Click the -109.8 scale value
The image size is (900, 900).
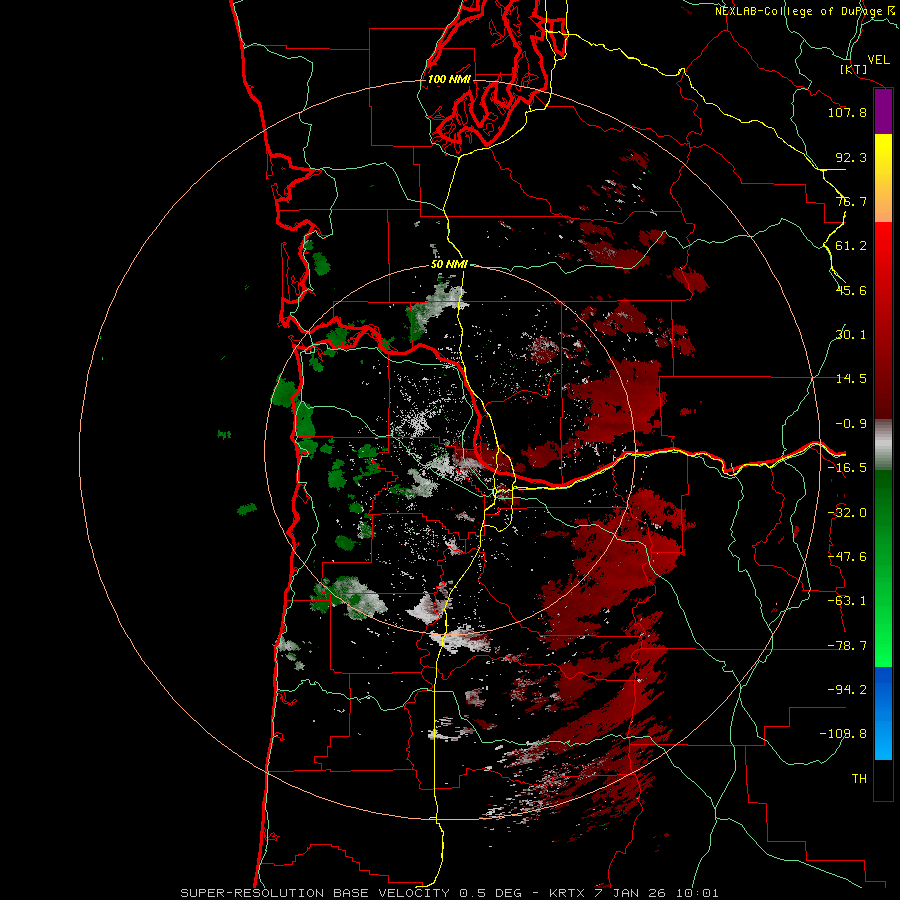[x=843, y=734]
